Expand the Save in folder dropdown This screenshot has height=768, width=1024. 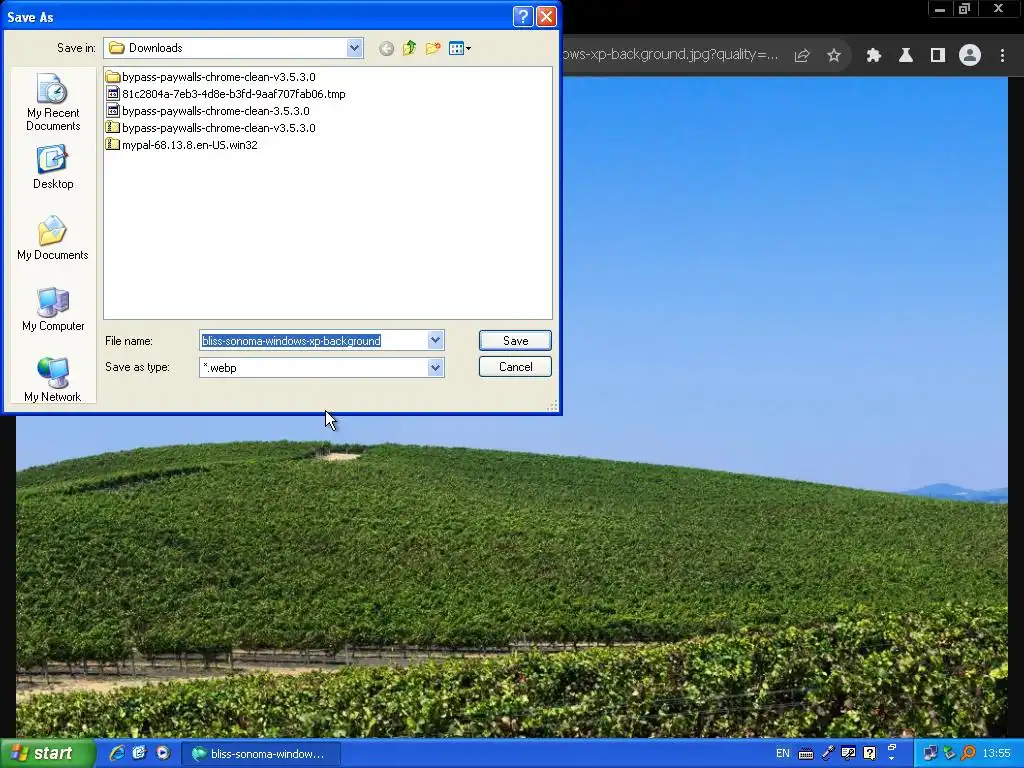[x=355, y=48]
